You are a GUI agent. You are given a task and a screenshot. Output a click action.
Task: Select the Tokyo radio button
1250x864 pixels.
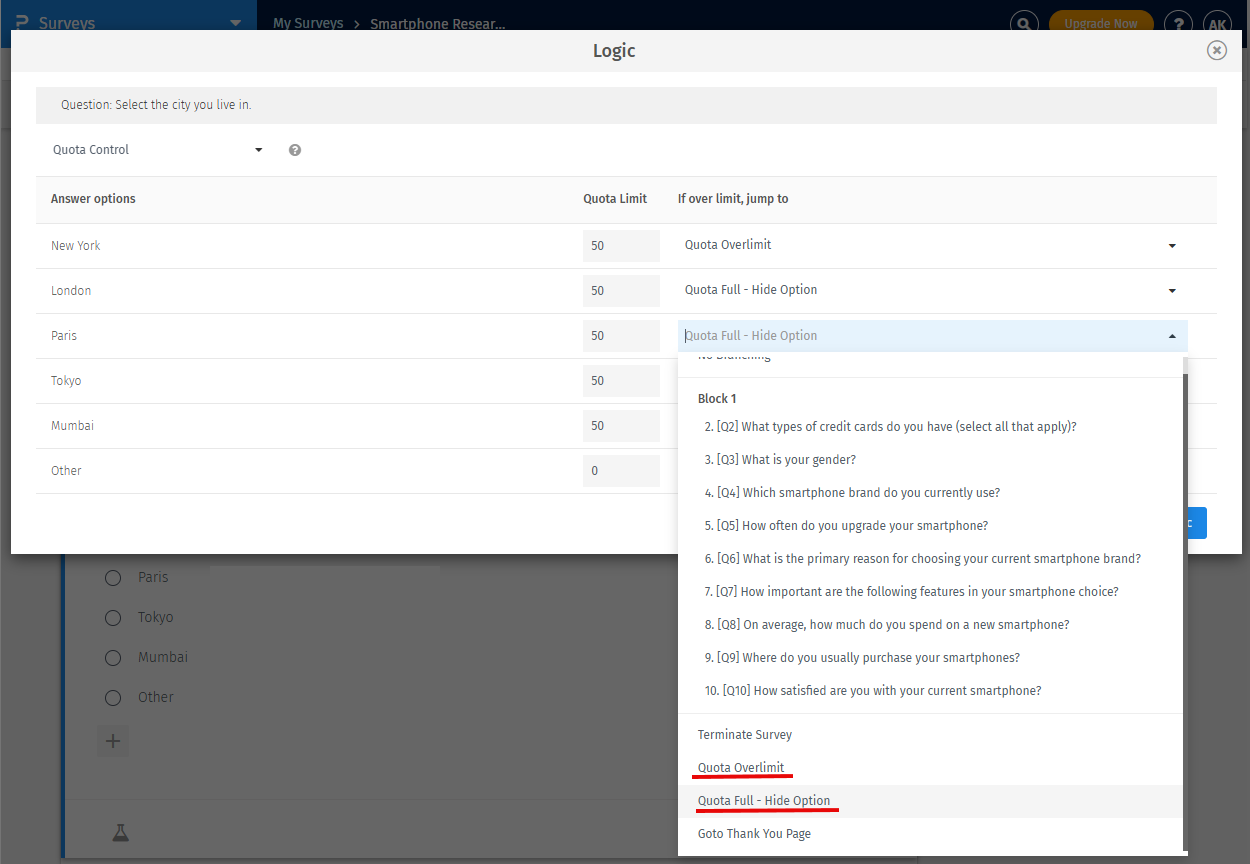pos(112,617)
